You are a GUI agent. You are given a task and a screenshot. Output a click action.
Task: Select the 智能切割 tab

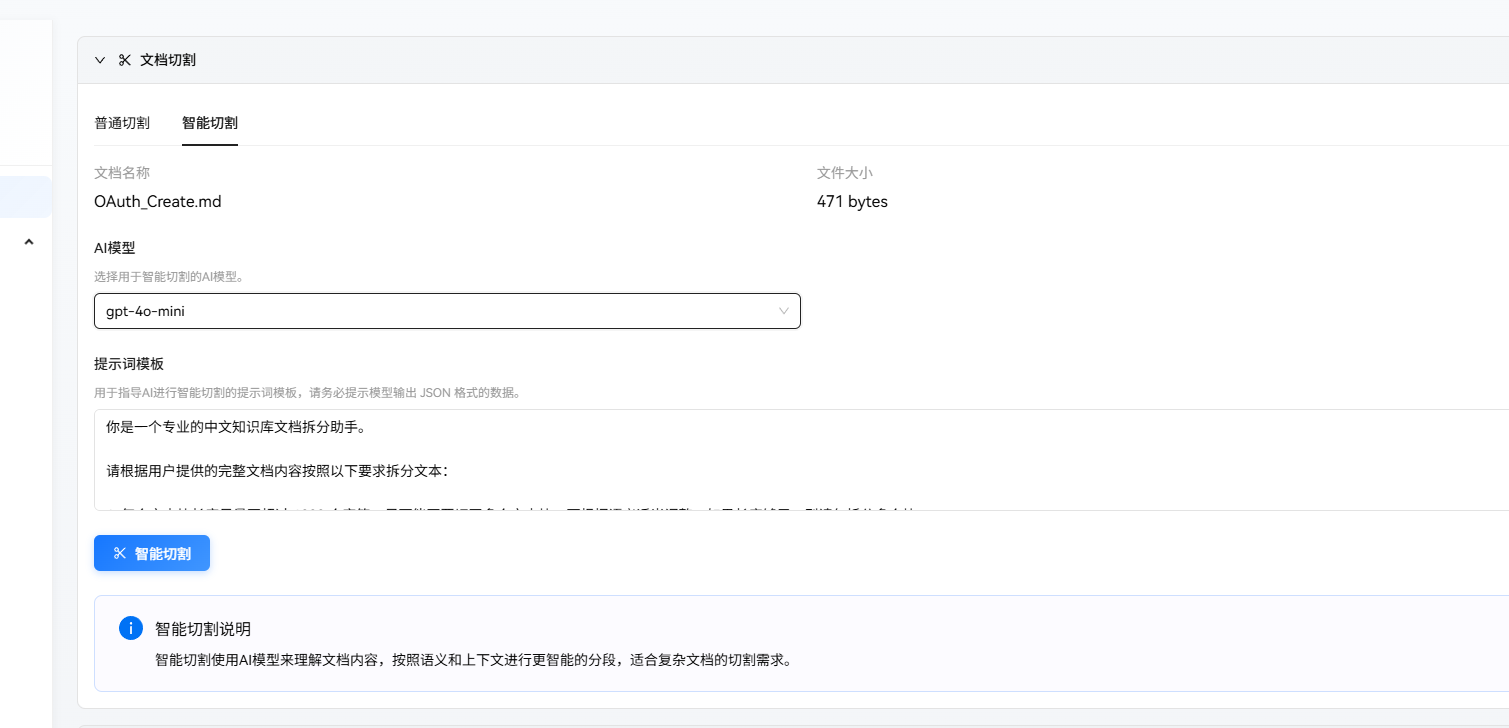(210, 123)
